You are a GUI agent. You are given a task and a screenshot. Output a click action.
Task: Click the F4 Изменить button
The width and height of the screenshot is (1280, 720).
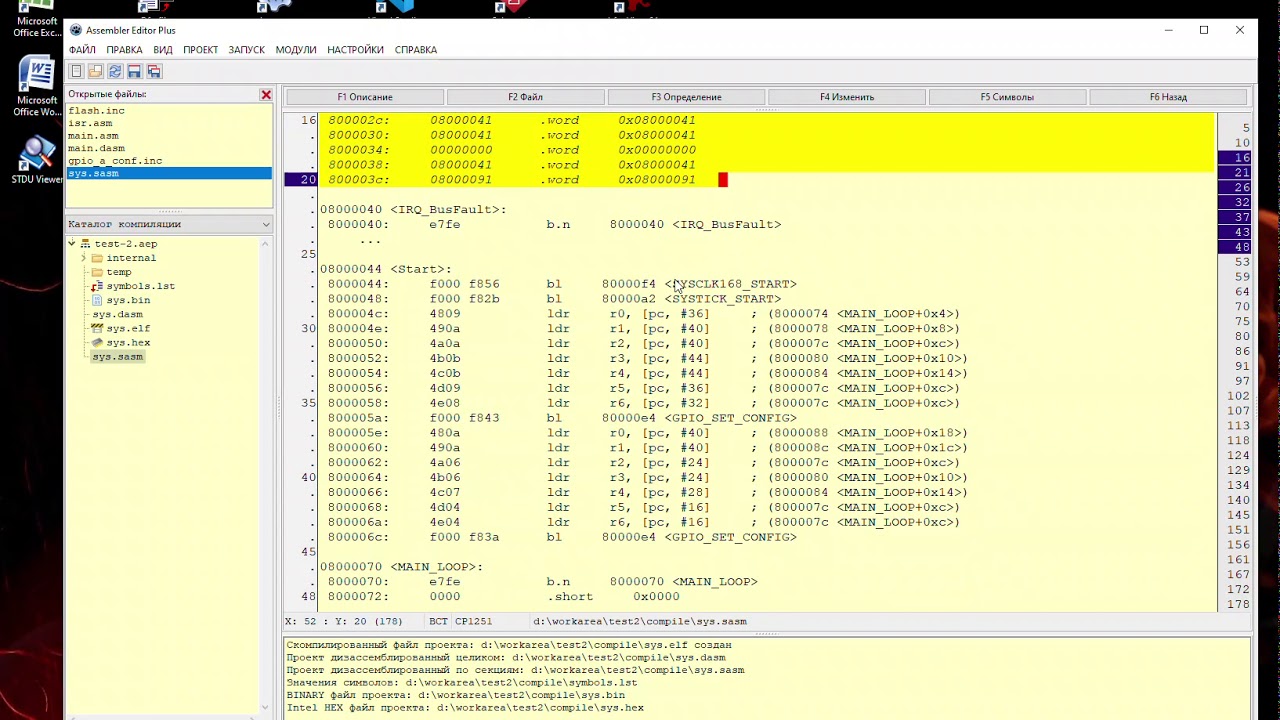[x=847, y=97]
